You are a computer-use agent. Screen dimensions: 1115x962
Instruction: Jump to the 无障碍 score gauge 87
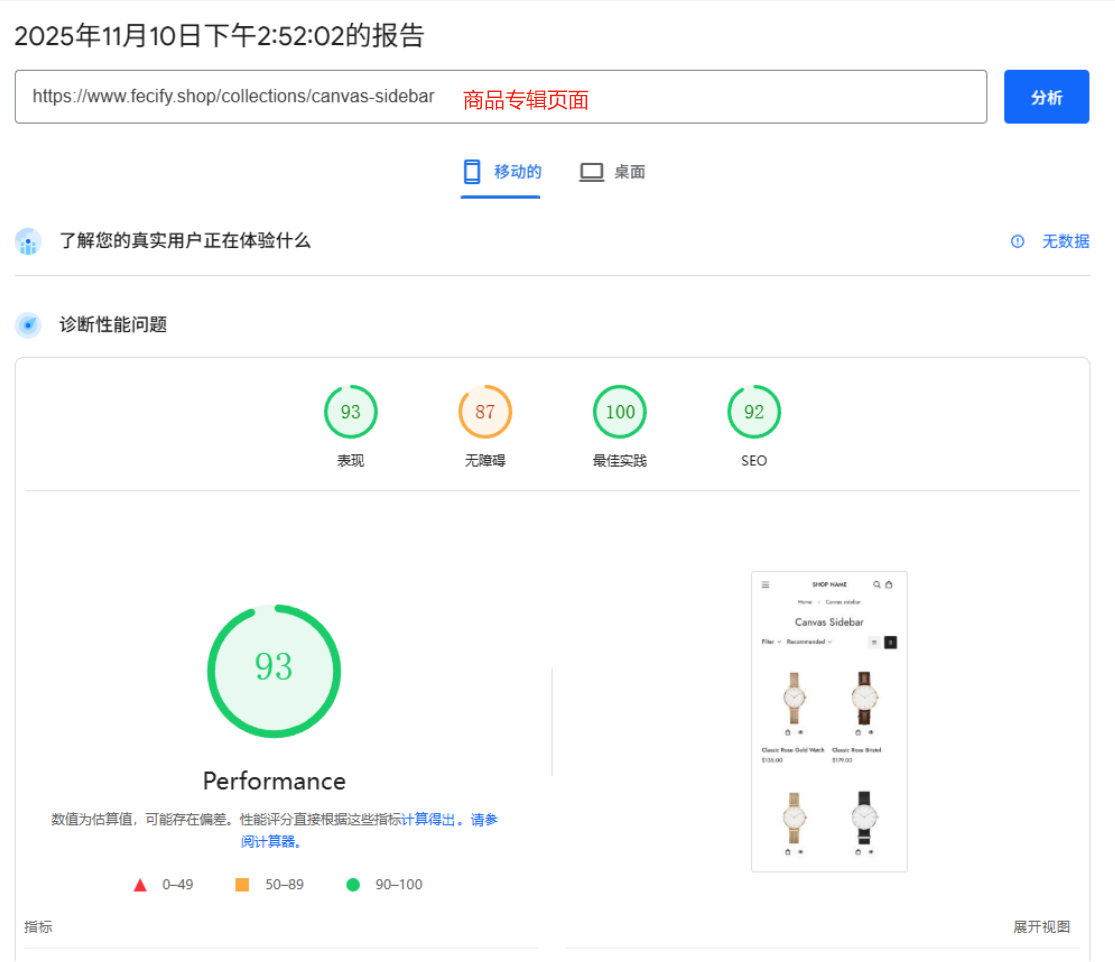(485, 412)
